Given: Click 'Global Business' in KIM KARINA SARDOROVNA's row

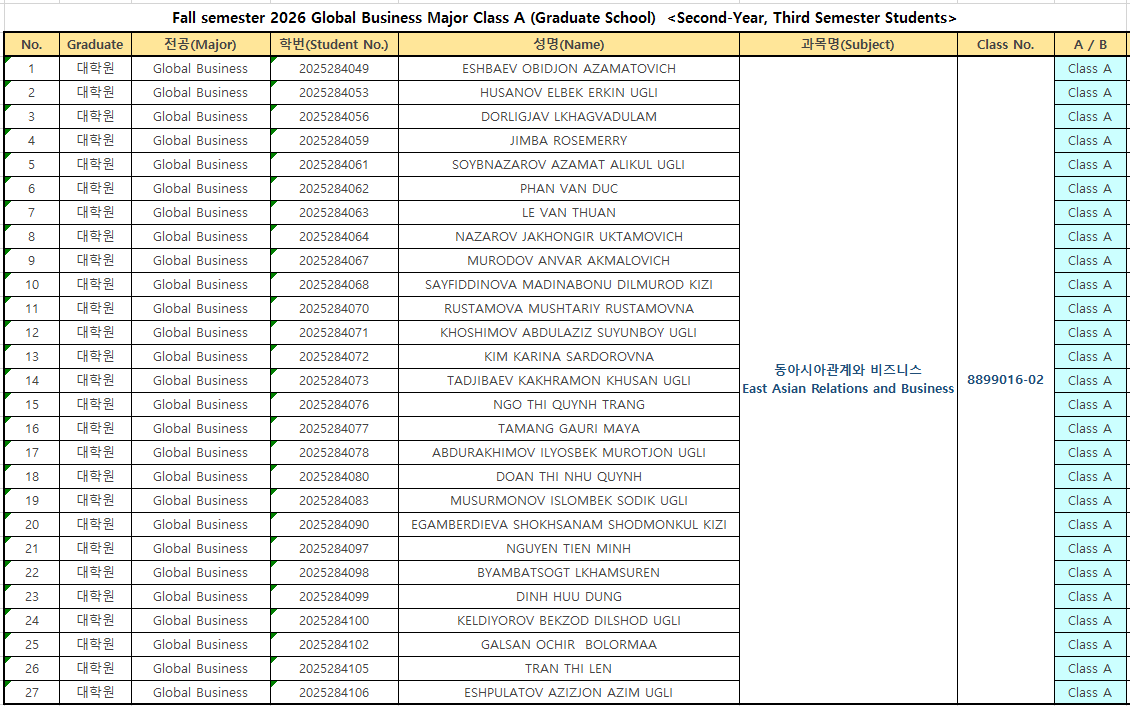Looking at the screenshot, I should click(x=200, y=357).
